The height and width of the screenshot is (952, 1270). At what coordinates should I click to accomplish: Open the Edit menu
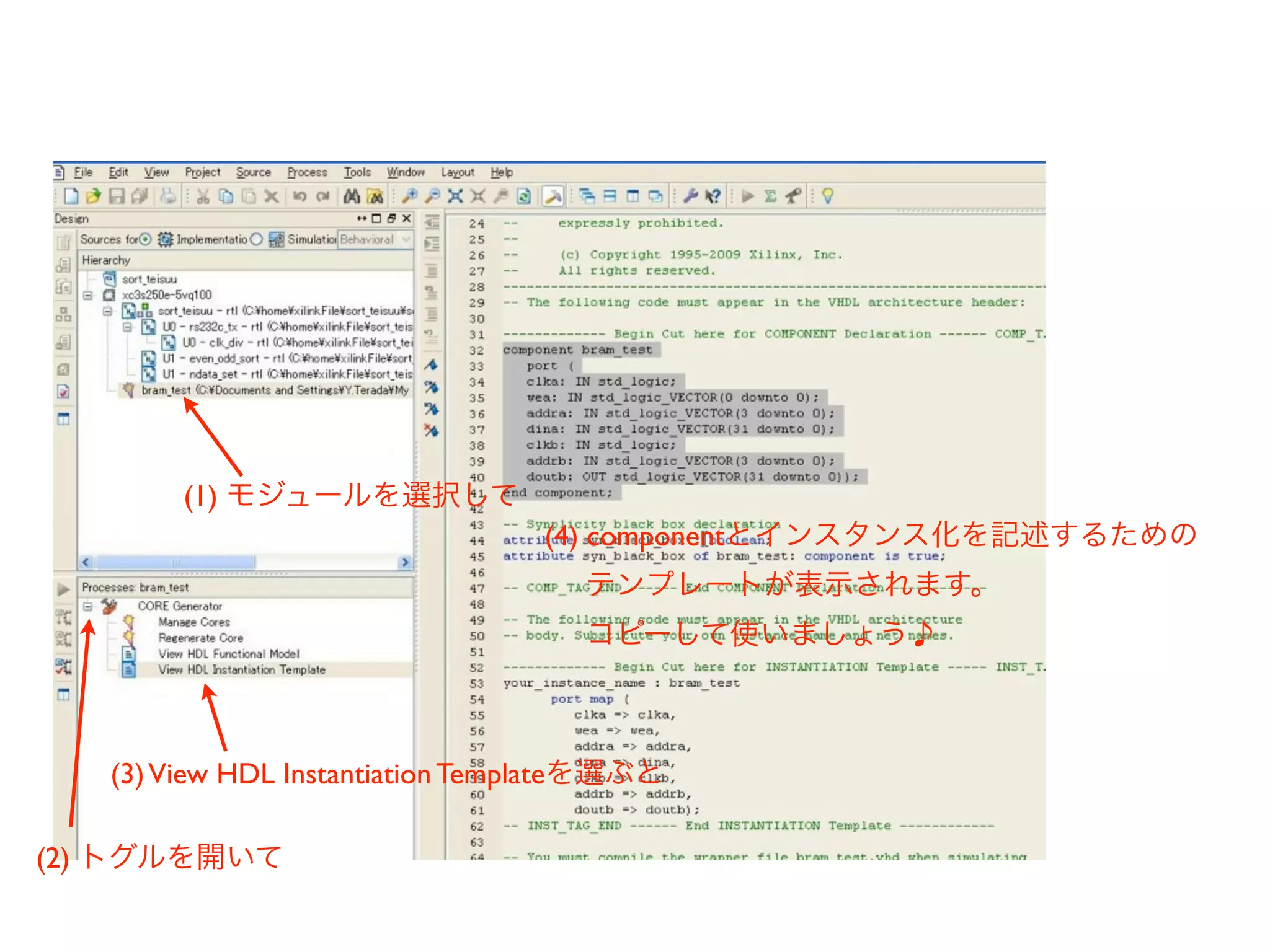(x=118, y=172)
